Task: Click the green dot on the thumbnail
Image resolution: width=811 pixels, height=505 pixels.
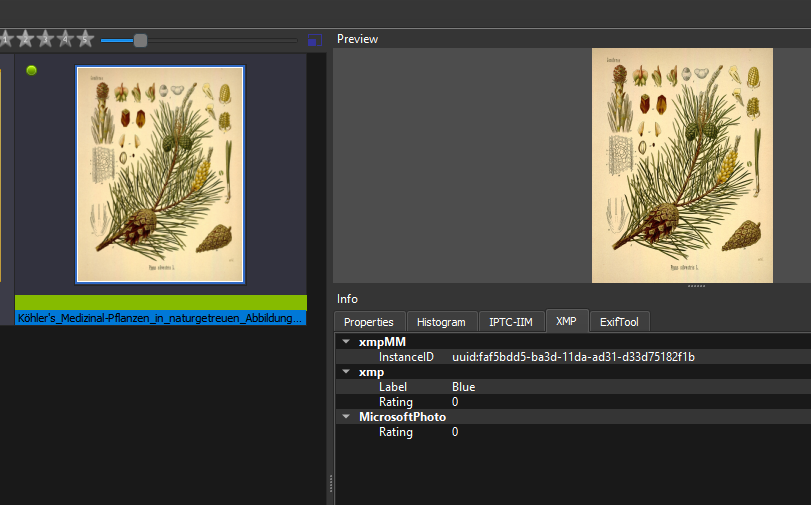Action: point(31,70)
